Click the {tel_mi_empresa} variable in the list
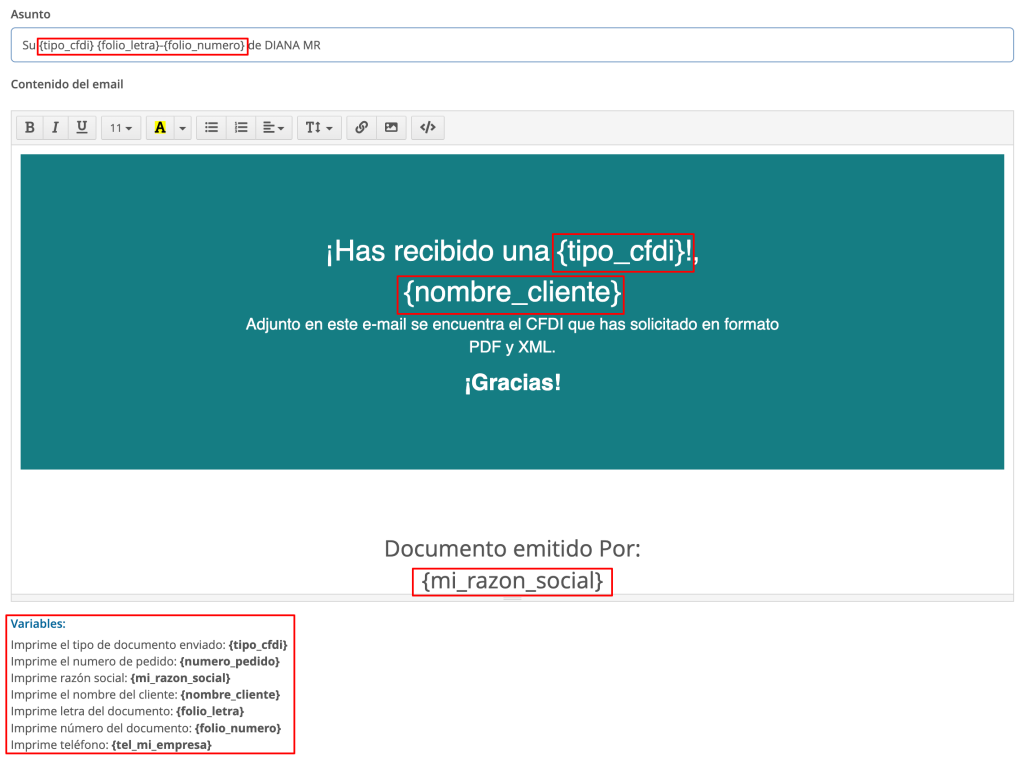The height and width of the screenshot is (757, 1024). pyautogui.click(x=161, y=745)
